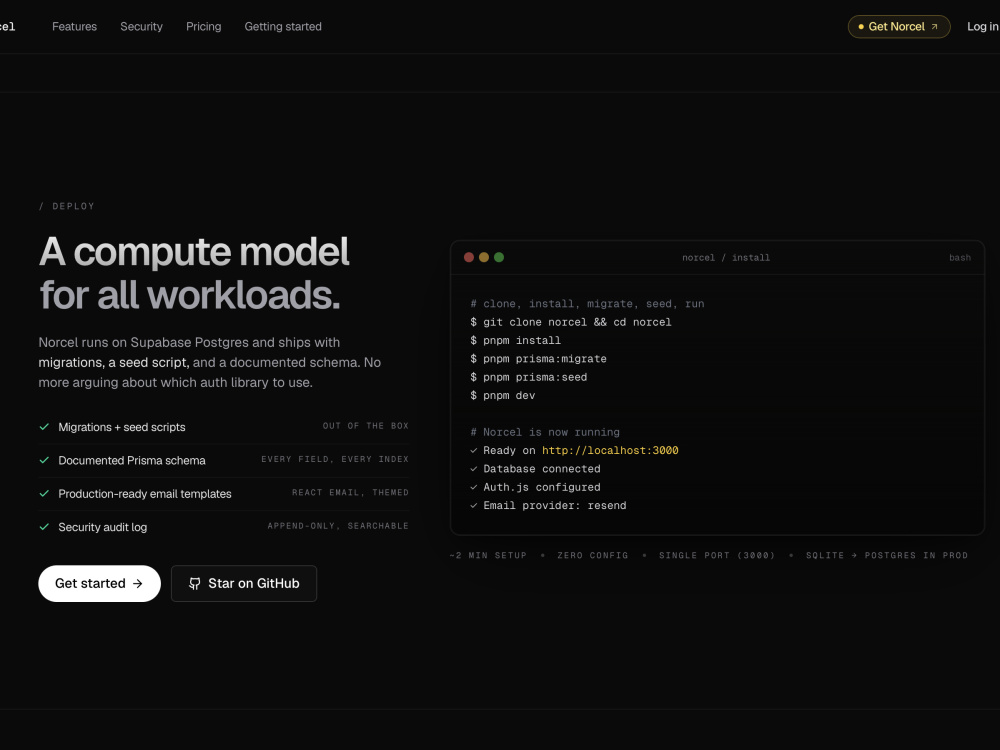Open Getting started nav link
The height and width of the screenshot is (750, 1000).
click(x=283, y=27)
